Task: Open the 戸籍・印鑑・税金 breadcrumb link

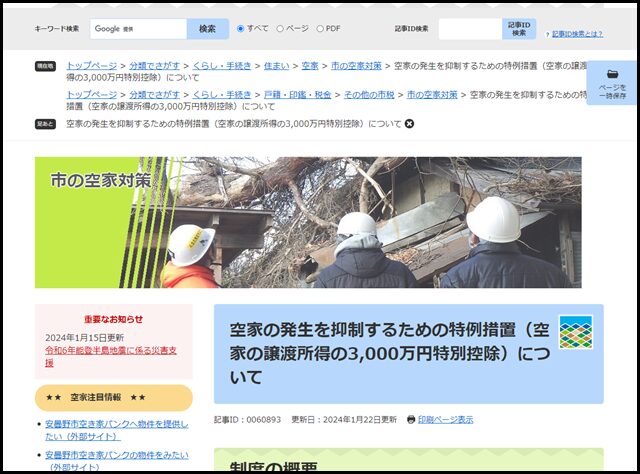Action: click(x=297, y=95)
